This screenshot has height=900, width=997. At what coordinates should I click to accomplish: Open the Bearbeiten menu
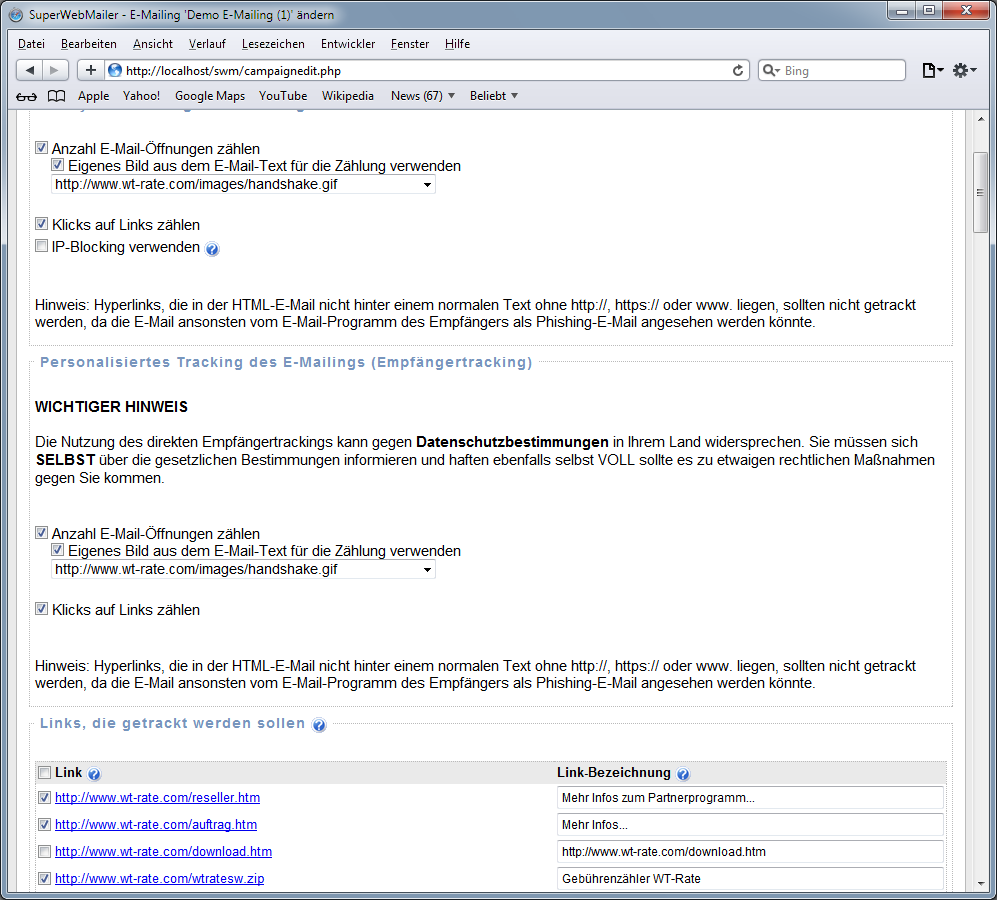pyautogui.click(x=88, y=44)
